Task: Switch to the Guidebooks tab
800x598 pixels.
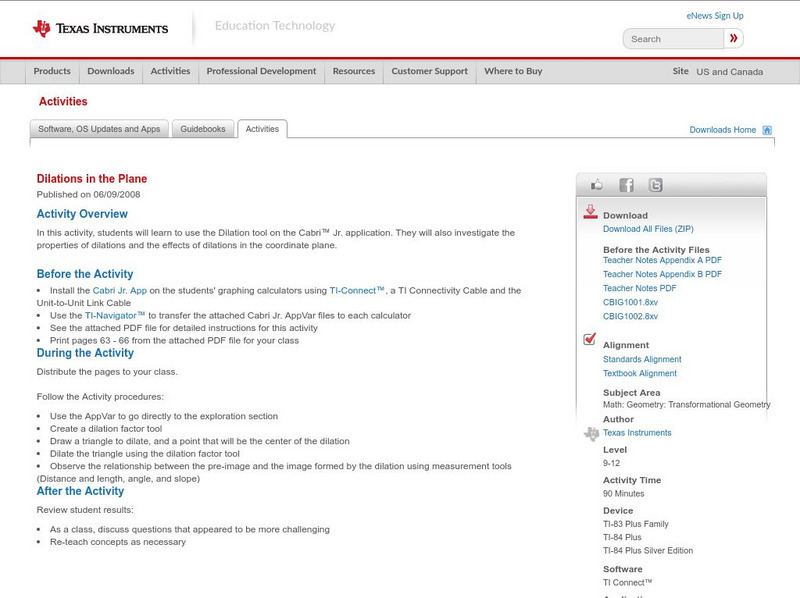Action: (x=203, y=129)
